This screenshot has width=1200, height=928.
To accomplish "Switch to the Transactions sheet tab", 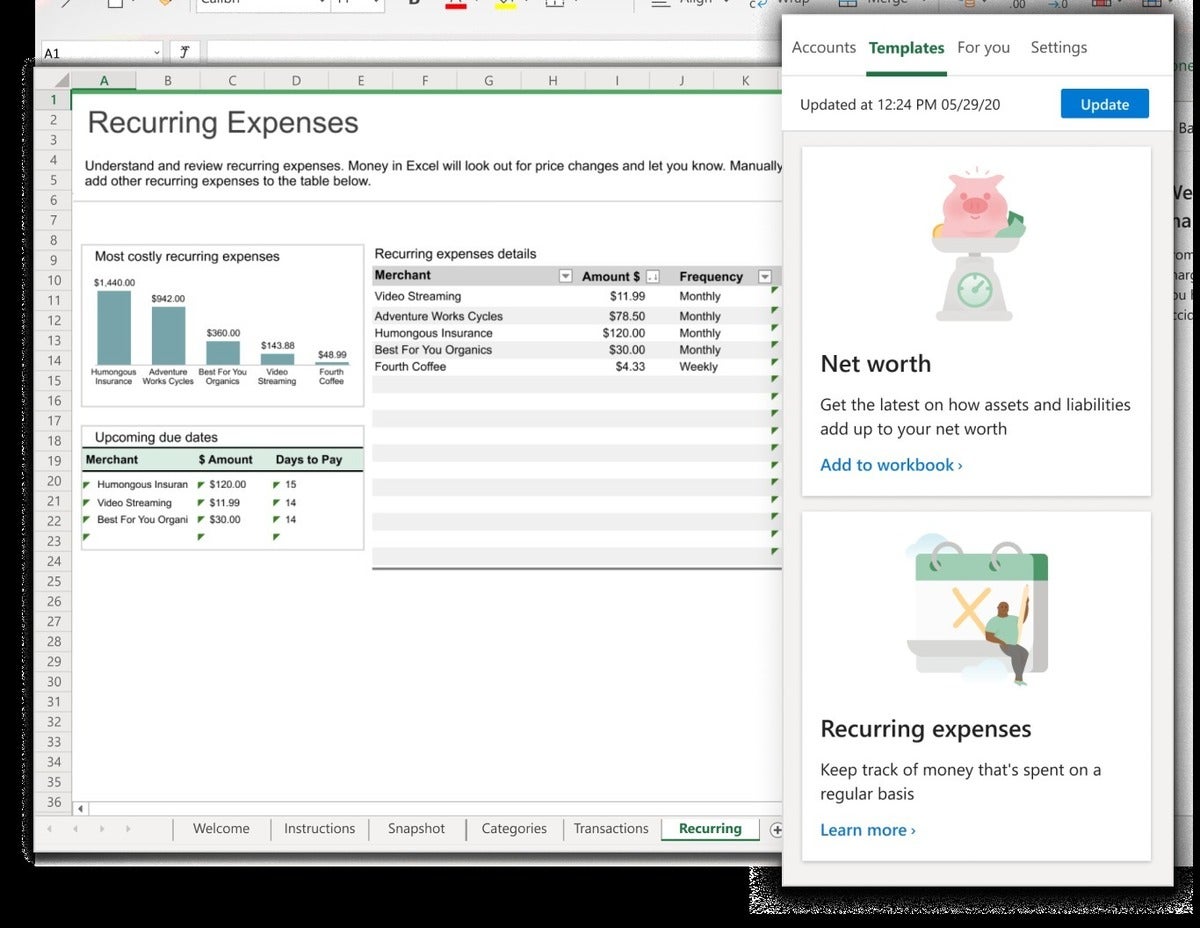I will 611,828.
